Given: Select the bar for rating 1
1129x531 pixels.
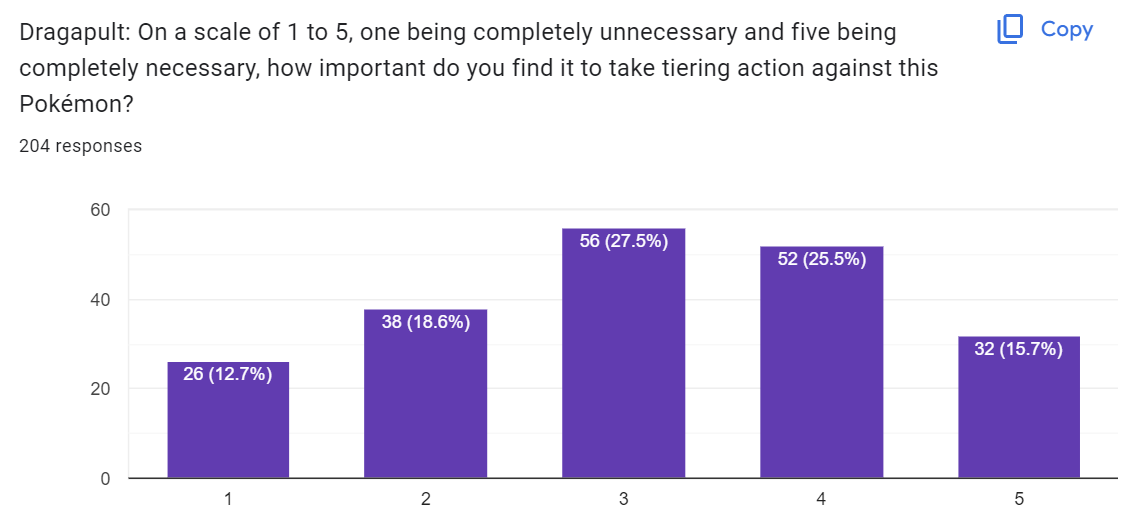Looking at the screenshot, I should pyautogui.click(x=228, y=420).
